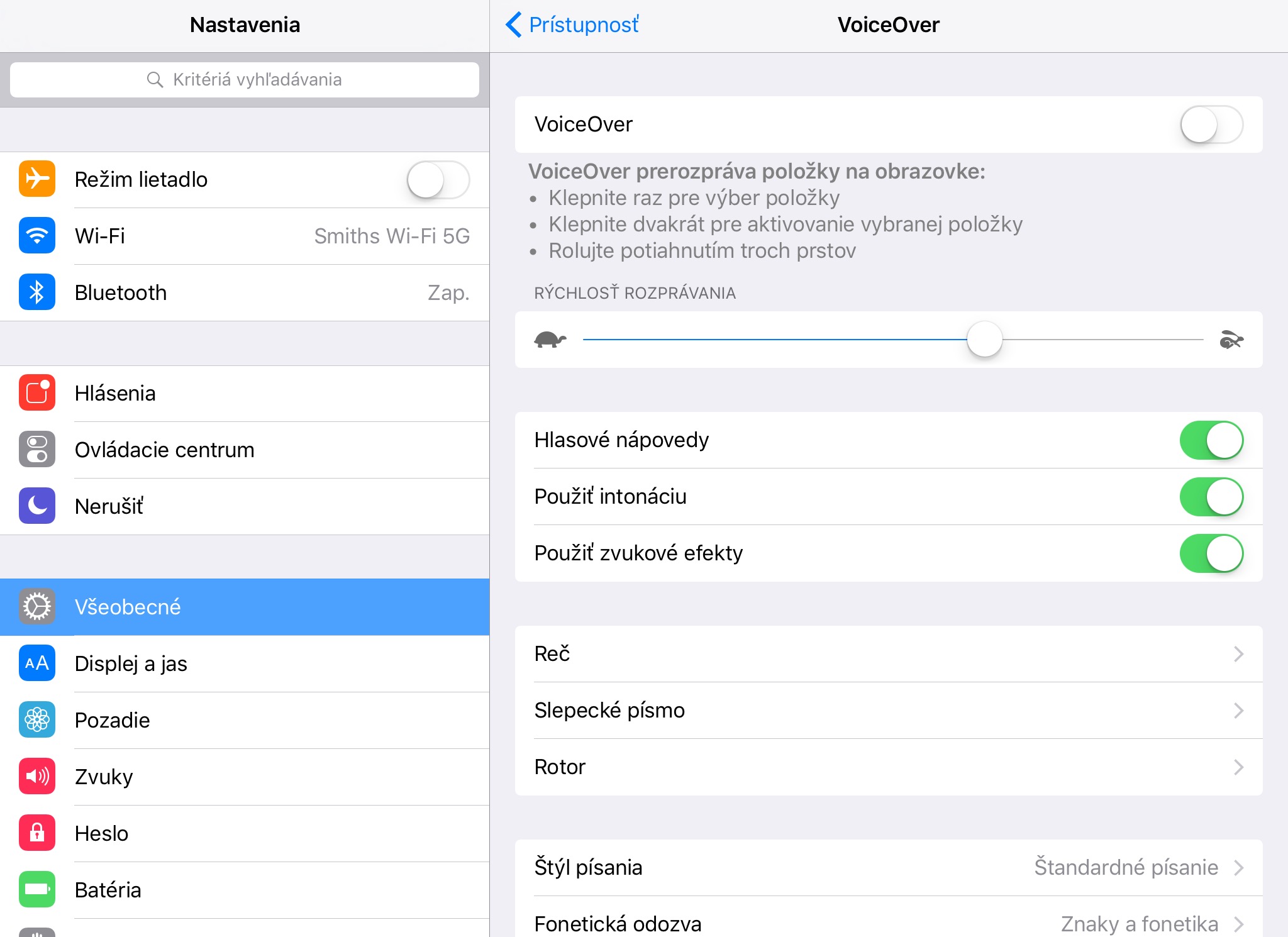Enable the VoiceOver switch

pos(1211,125)
